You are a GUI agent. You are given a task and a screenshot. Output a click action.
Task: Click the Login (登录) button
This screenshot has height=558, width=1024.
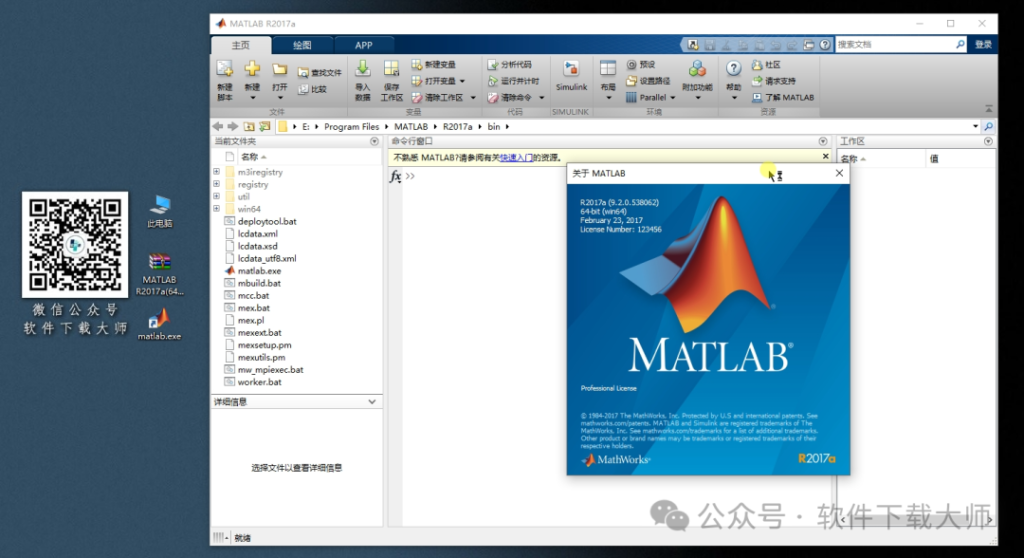(x=984, y=44)
